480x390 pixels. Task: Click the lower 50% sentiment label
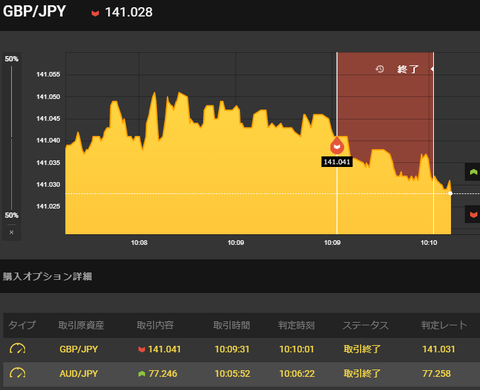[12, 215]
